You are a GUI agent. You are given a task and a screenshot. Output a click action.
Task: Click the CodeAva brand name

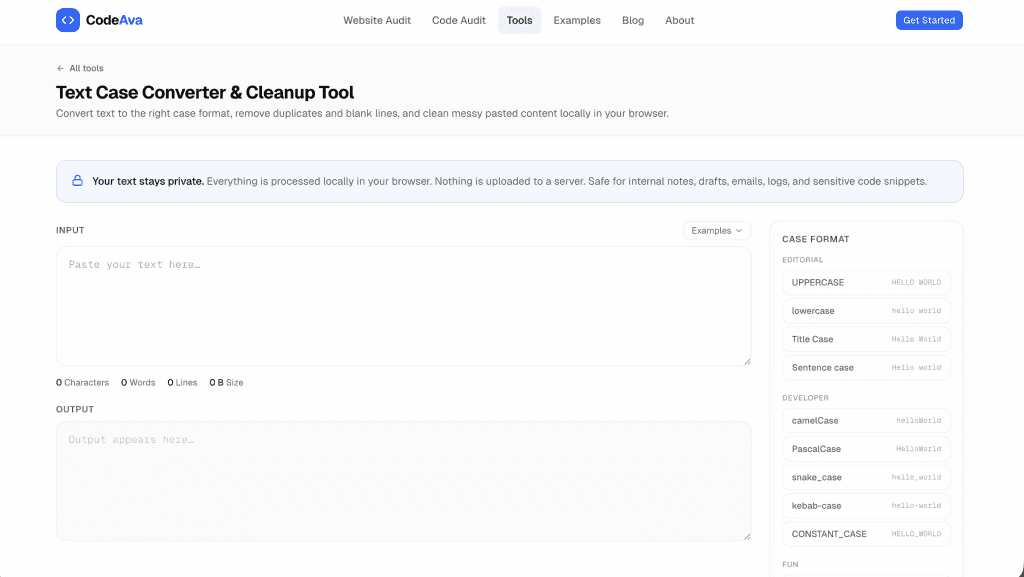pyautogui.click(x=114, y=20)
